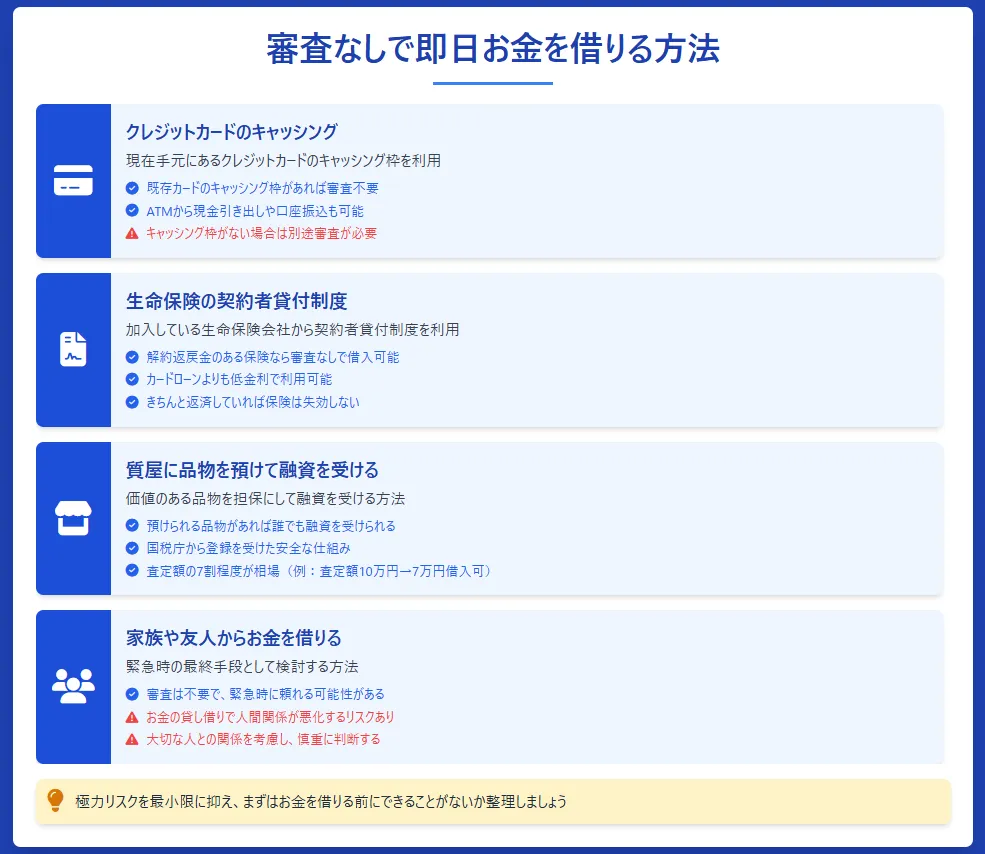Screen dimensions: 985x854
Task: Click check icon beside 預けられる品物があれば誰でも融資を受けられる
Action: [132, 525]
